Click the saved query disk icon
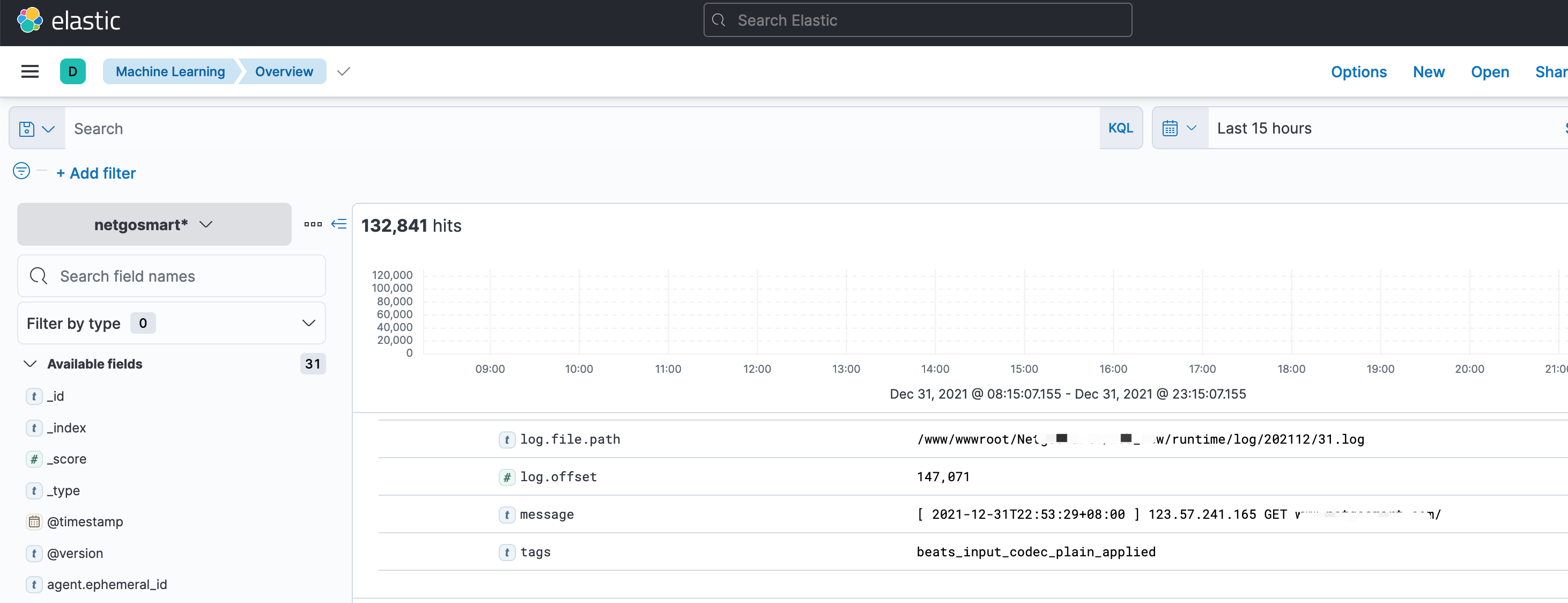The height and width of the screenshot is (603, 1568). (27, 129)
